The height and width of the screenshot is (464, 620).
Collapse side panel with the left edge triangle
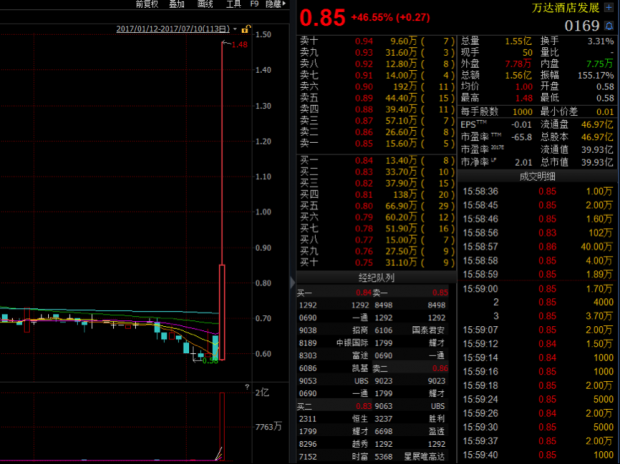293,282
